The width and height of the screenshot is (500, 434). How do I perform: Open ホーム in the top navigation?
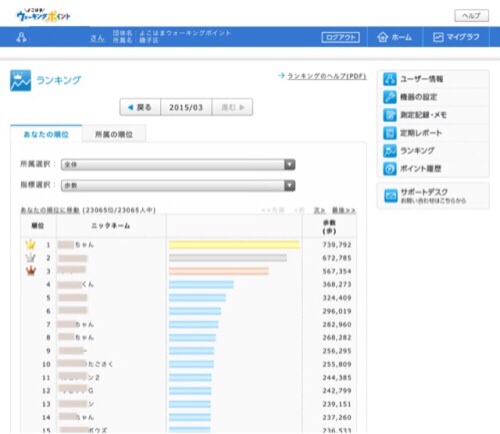(395, 37)
